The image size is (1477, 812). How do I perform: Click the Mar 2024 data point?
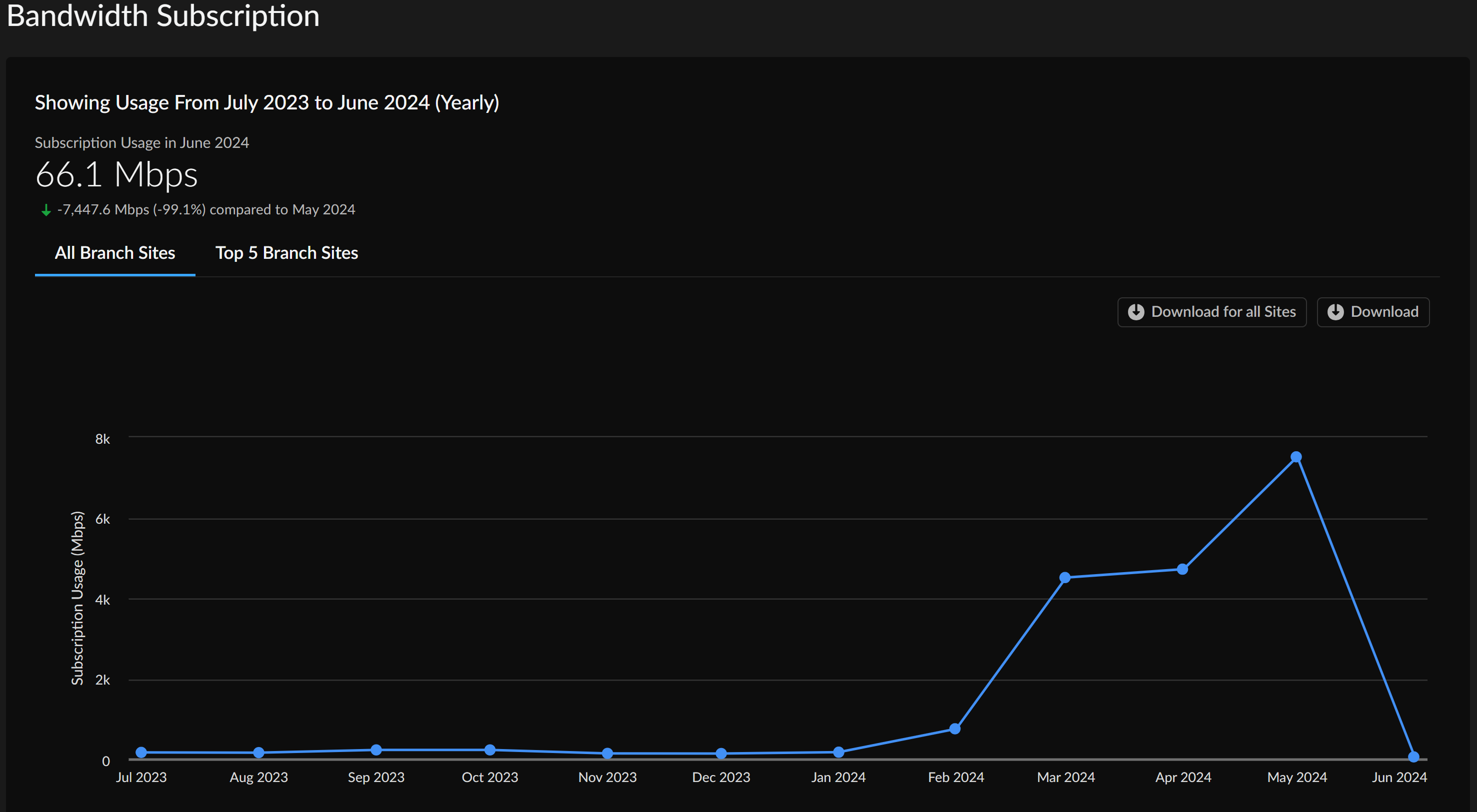point(1064,578)
